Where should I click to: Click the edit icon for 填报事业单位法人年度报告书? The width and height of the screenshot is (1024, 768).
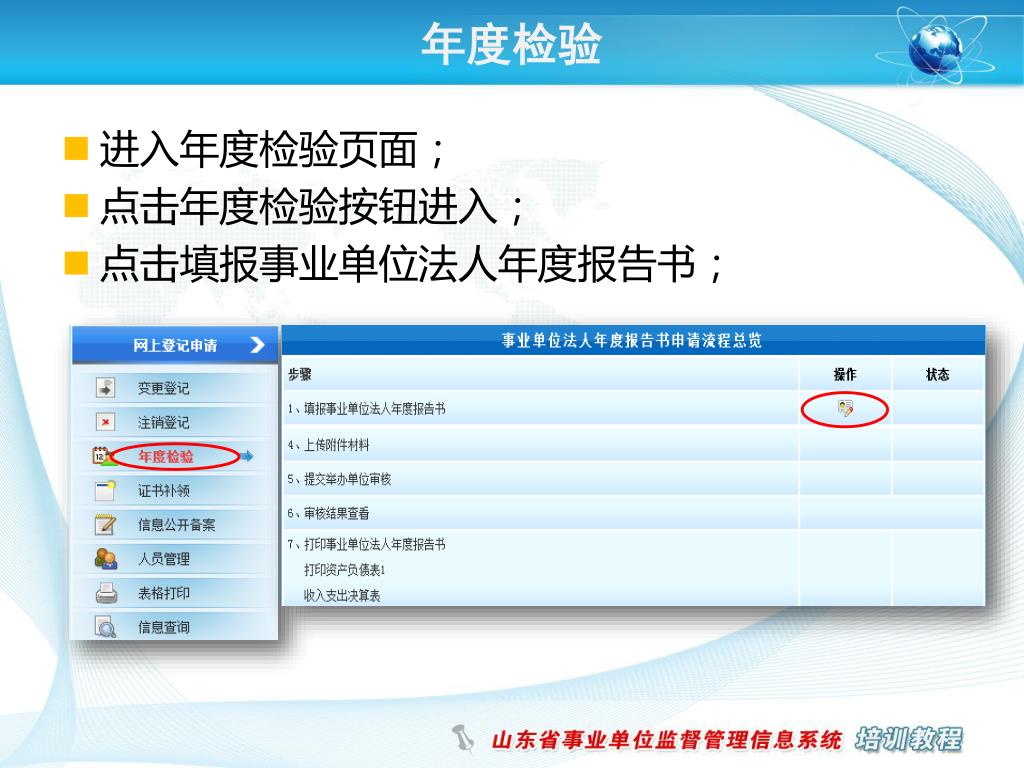click(x=845, y=409)
